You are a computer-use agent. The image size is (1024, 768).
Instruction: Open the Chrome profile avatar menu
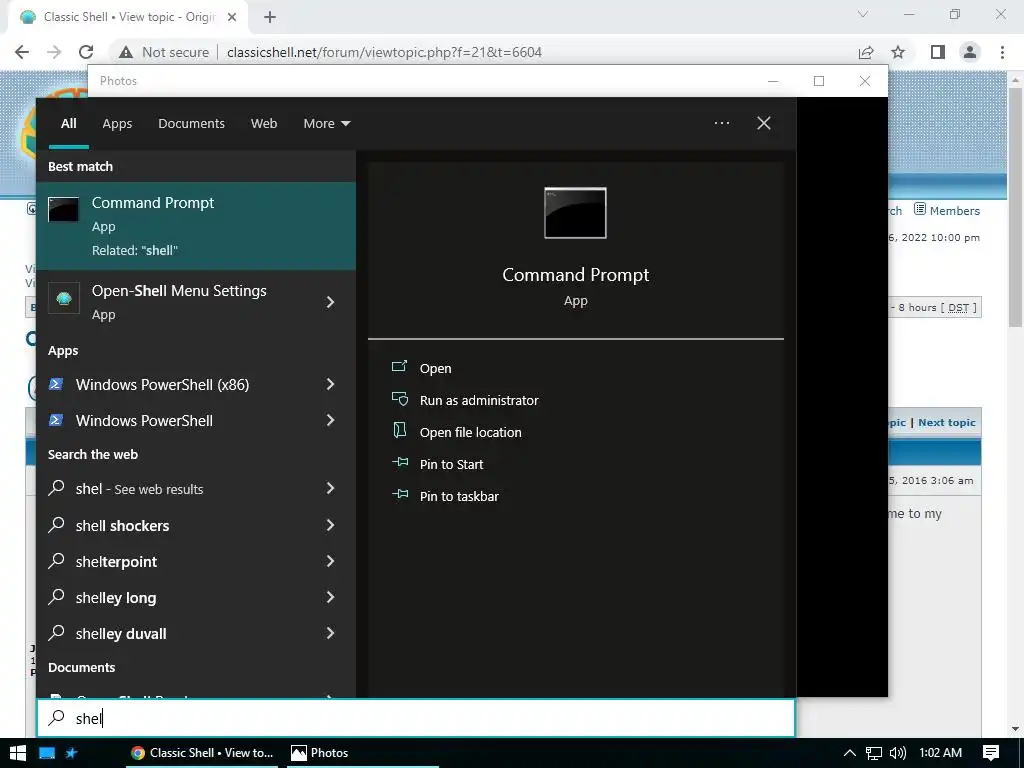click(970, 52)
